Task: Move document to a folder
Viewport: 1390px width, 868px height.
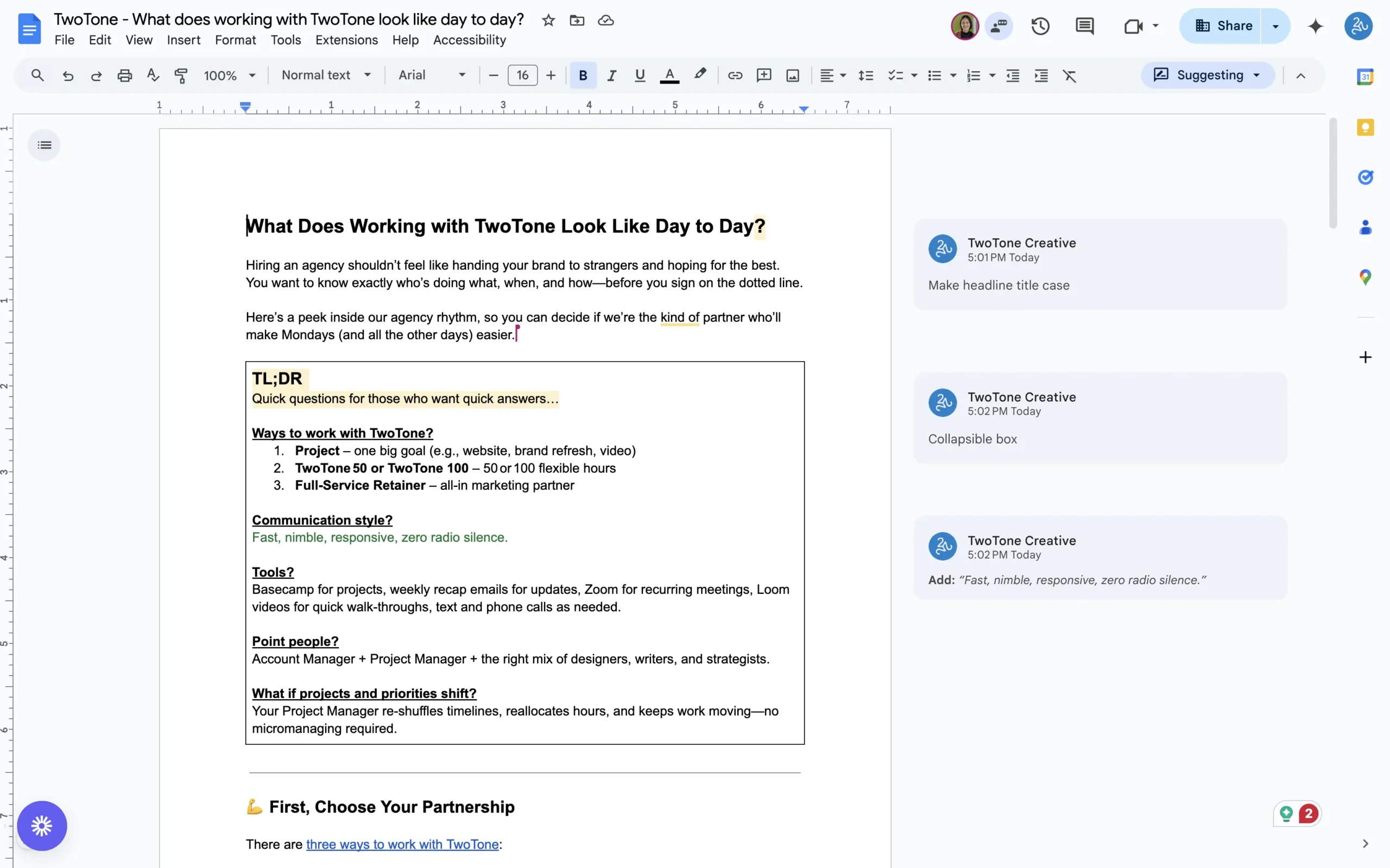Action: coord(577,21)
